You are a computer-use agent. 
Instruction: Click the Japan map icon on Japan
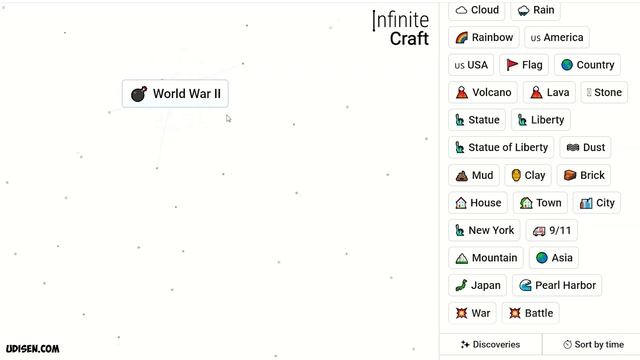pyautogui.click(x=461, y=285)
